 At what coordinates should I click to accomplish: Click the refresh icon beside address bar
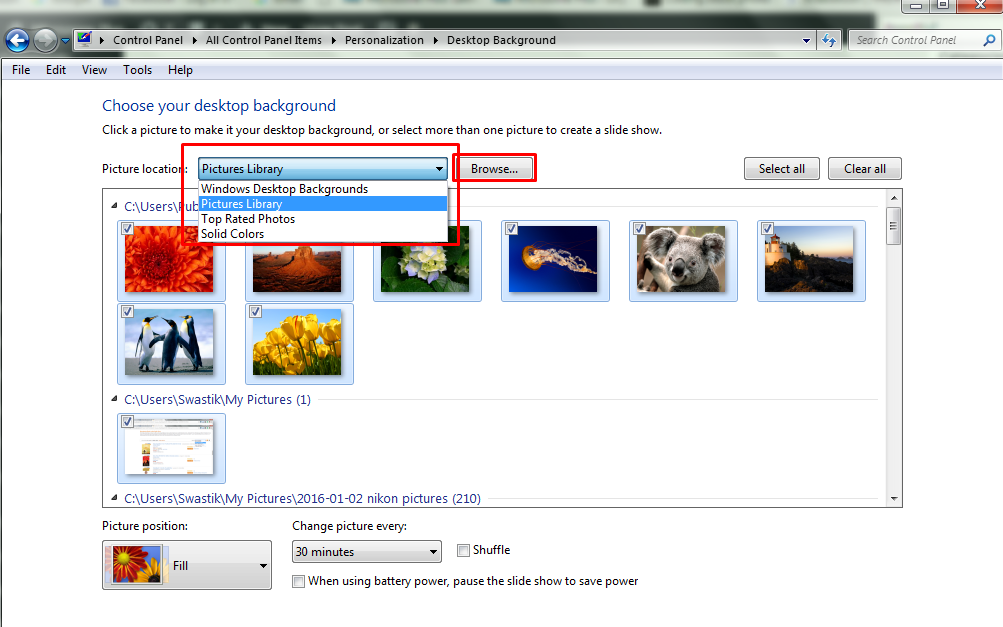click(828, 41)
